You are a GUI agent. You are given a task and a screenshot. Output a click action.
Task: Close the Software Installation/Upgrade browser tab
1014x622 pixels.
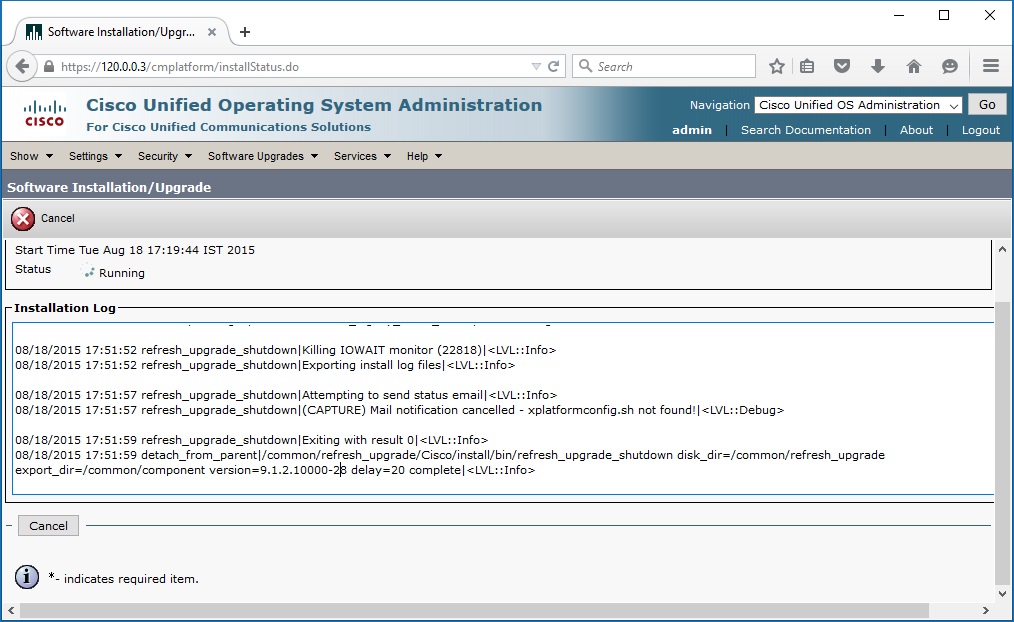pyautogui.click(x=211, y=32)
